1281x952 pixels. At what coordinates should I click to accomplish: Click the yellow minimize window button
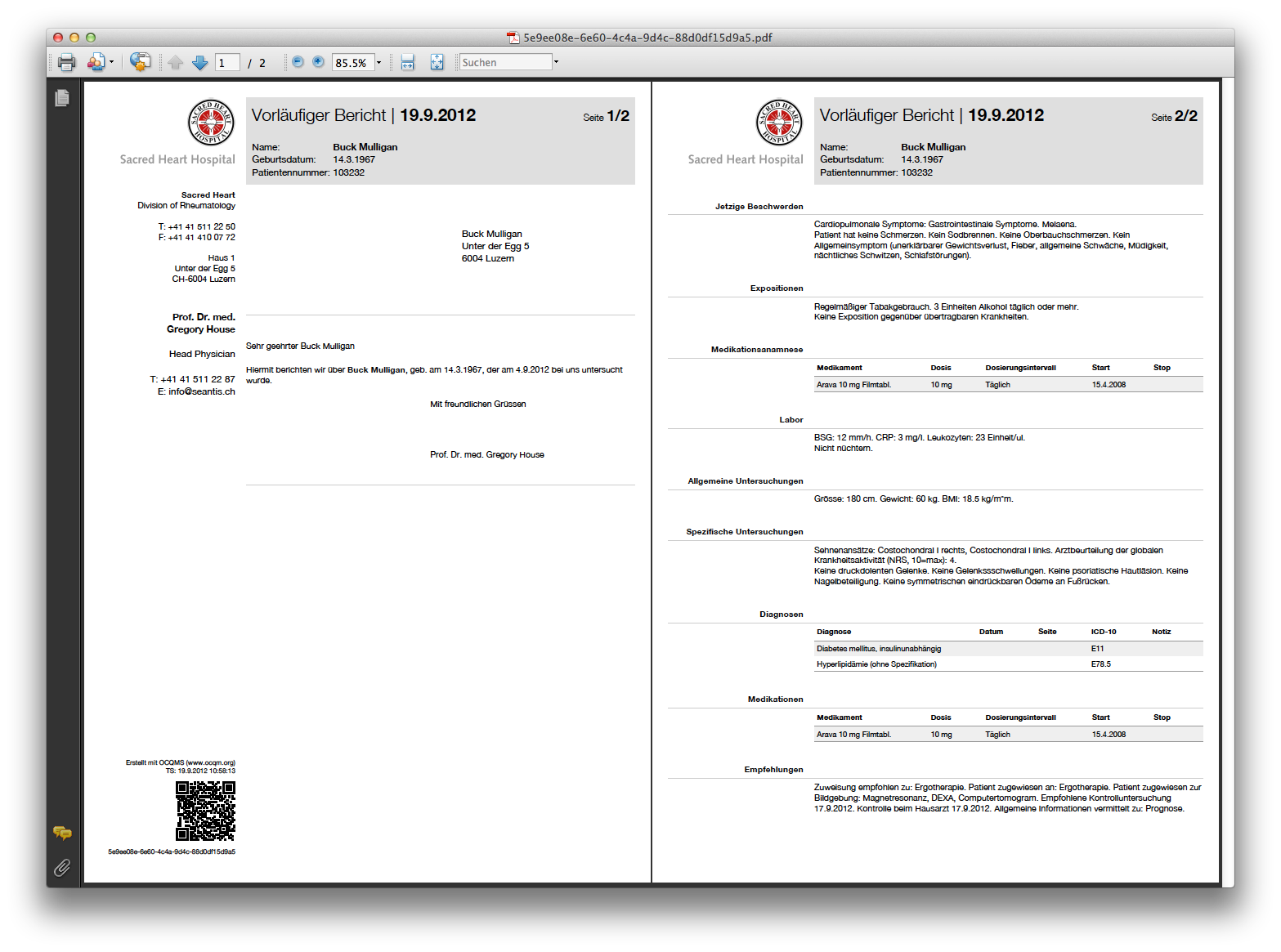point(74,38)
